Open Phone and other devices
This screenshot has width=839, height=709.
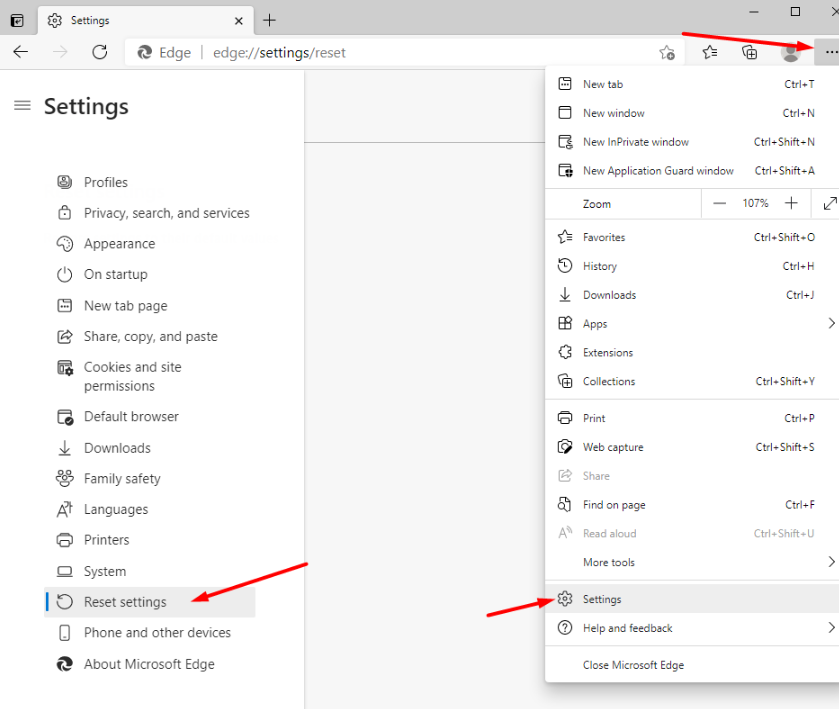(150, 632)
